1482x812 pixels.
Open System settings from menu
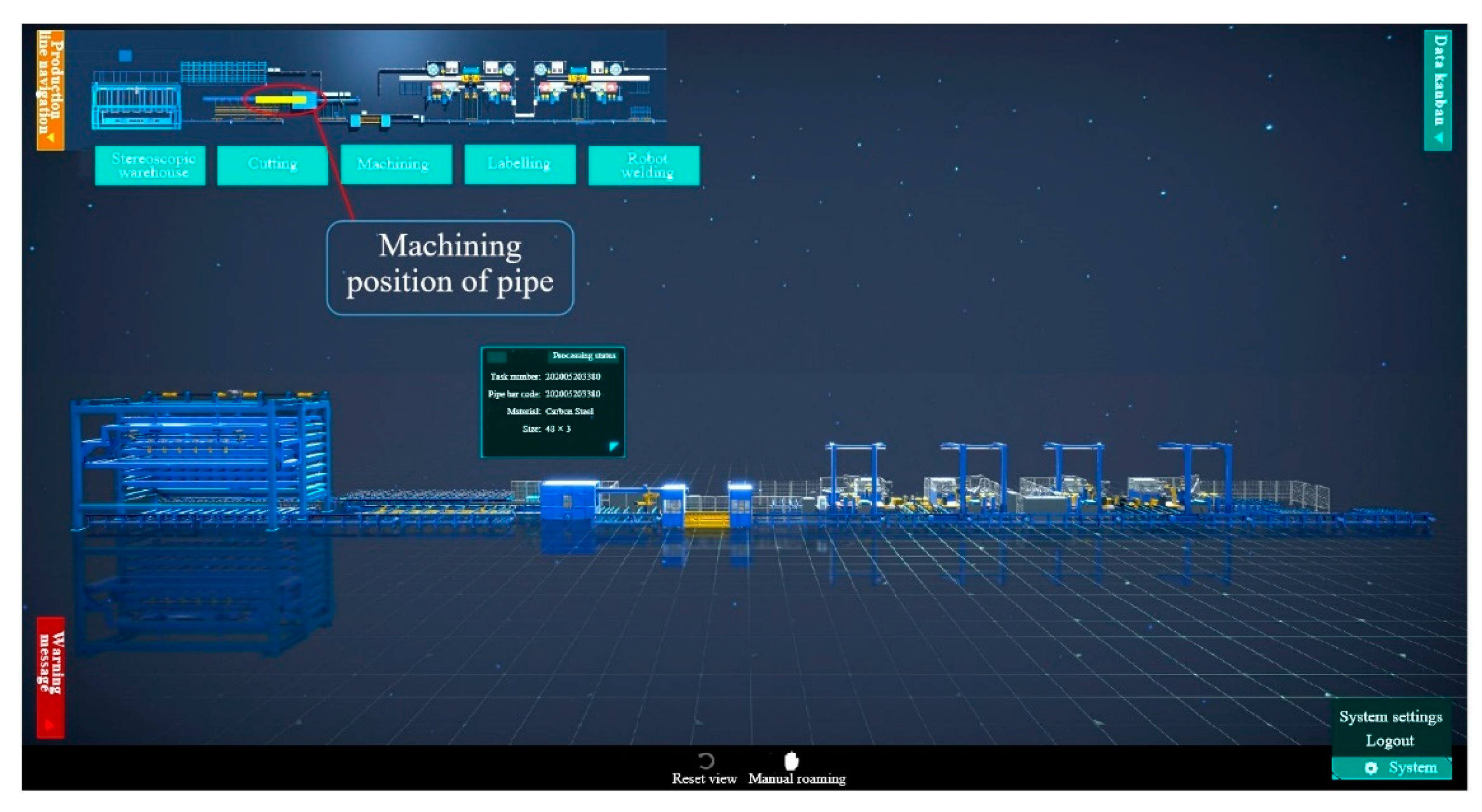click(x=1390, y=717)
